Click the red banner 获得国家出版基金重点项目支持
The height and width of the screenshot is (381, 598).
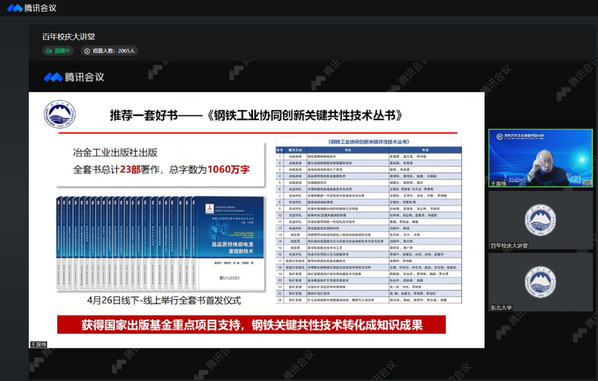click(x=251, y=325)
